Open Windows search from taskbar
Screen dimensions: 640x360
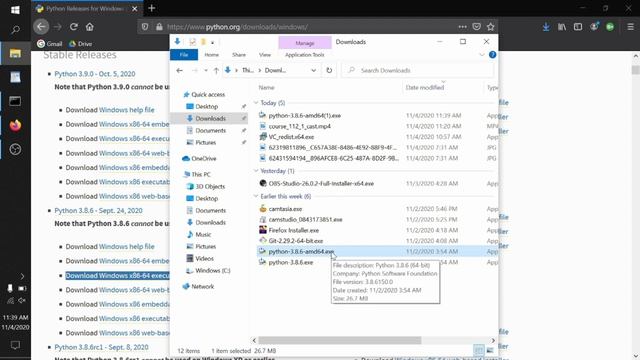[x=15, y=30]
